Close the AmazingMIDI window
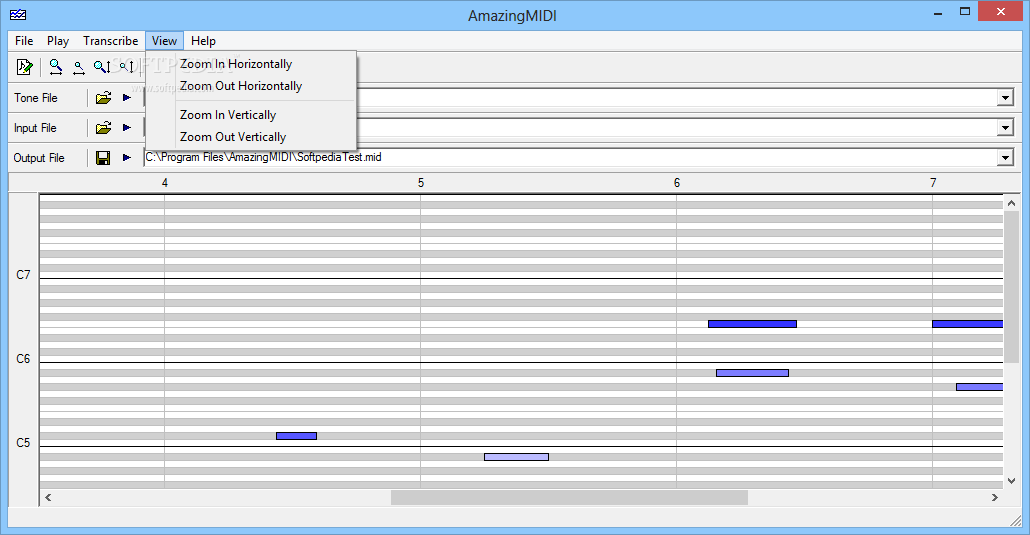The height and width of the screenshot is (535, 1030). pyautogui.click(x=1000, y=11)
